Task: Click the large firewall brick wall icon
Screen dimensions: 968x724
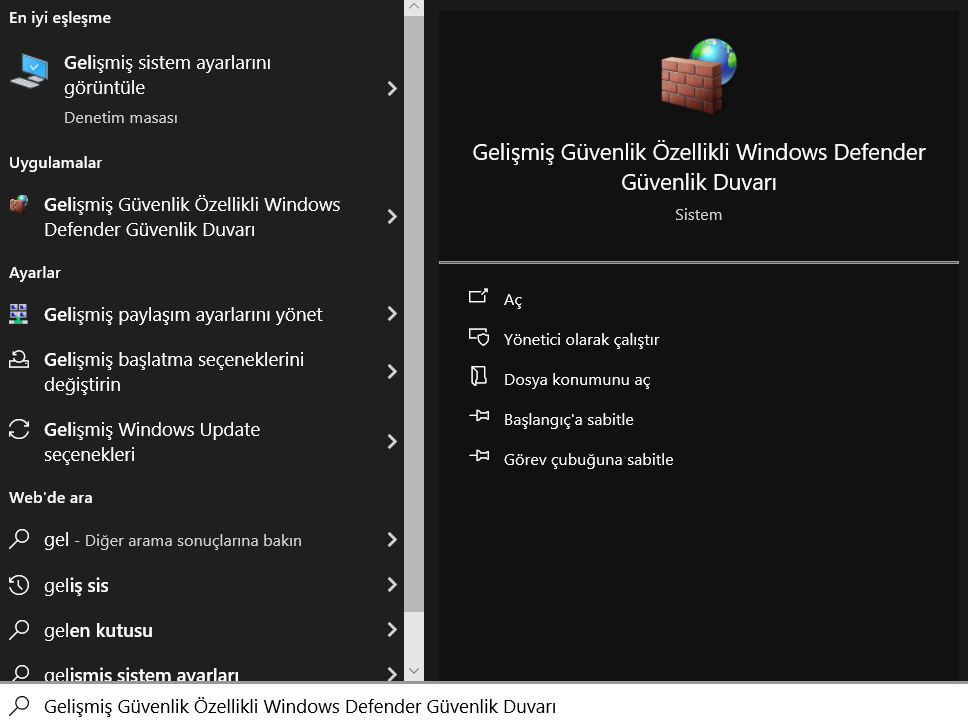Action: (x=698, y=76)
